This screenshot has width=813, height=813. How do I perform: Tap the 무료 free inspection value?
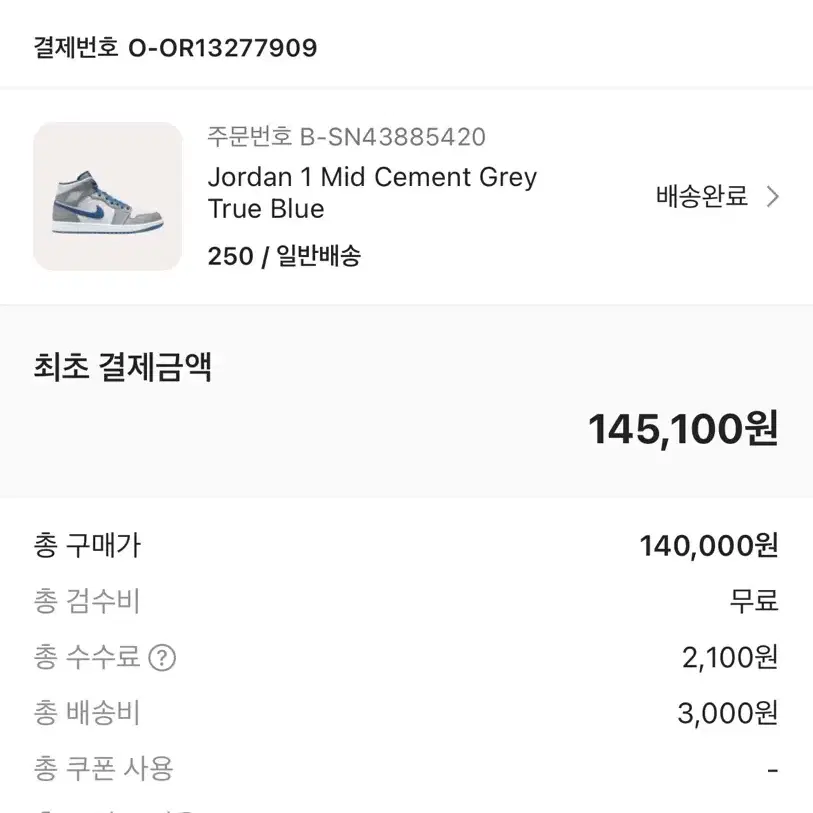(x=754, y=601)
